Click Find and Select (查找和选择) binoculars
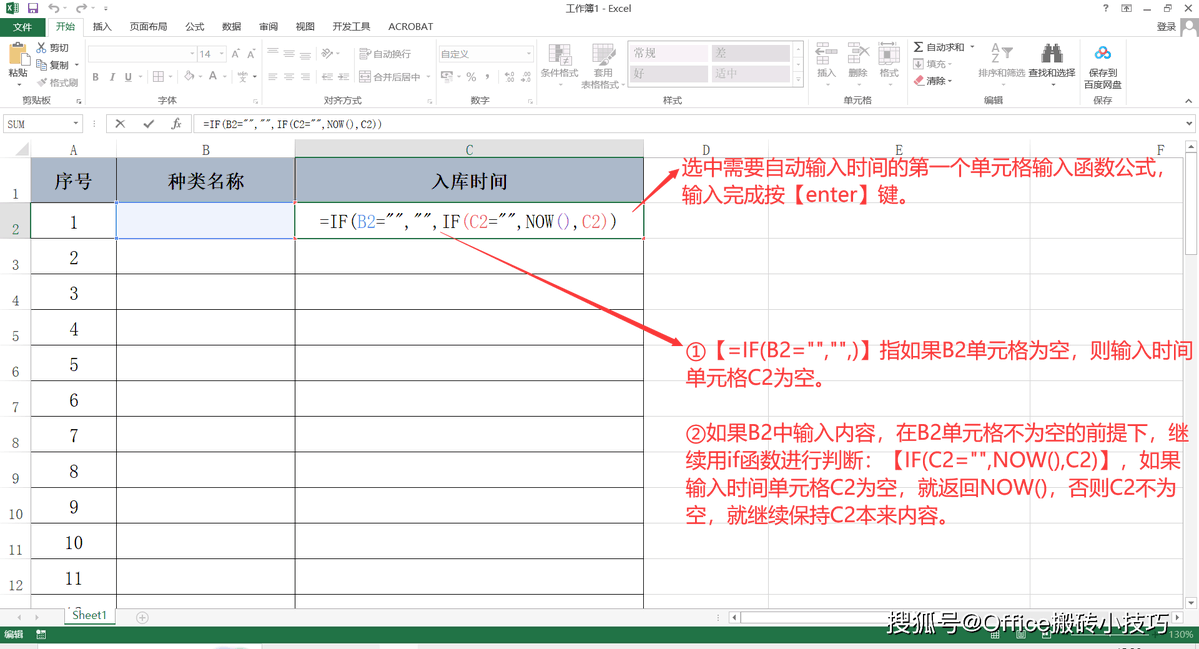This screenshot has width=1199, height=649. pyautogui.click(x=1051, y=54)
